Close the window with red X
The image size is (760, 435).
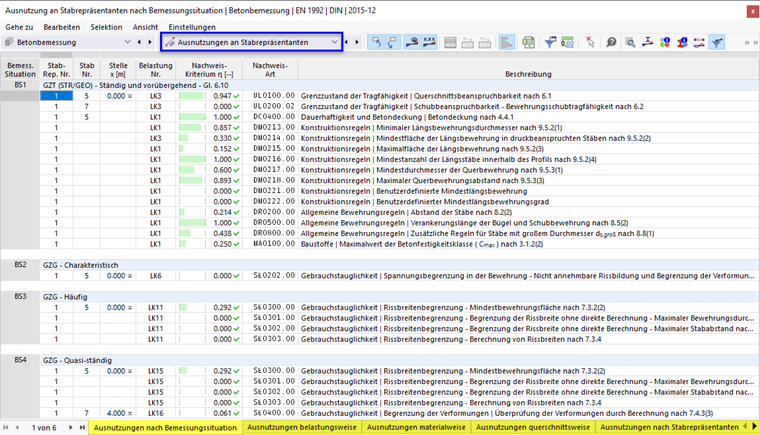pos(752,12)
